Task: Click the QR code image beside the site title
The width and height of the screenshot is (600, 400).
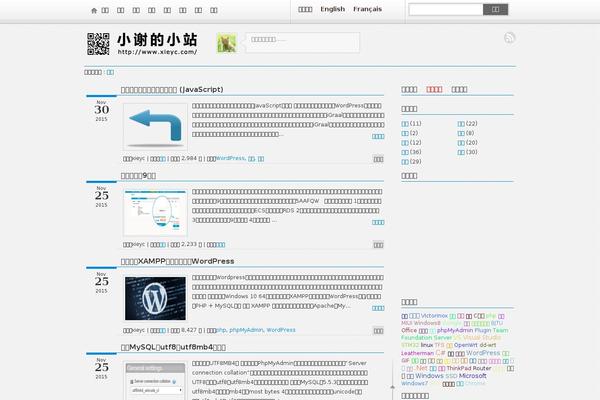Action: coord(98,44)
